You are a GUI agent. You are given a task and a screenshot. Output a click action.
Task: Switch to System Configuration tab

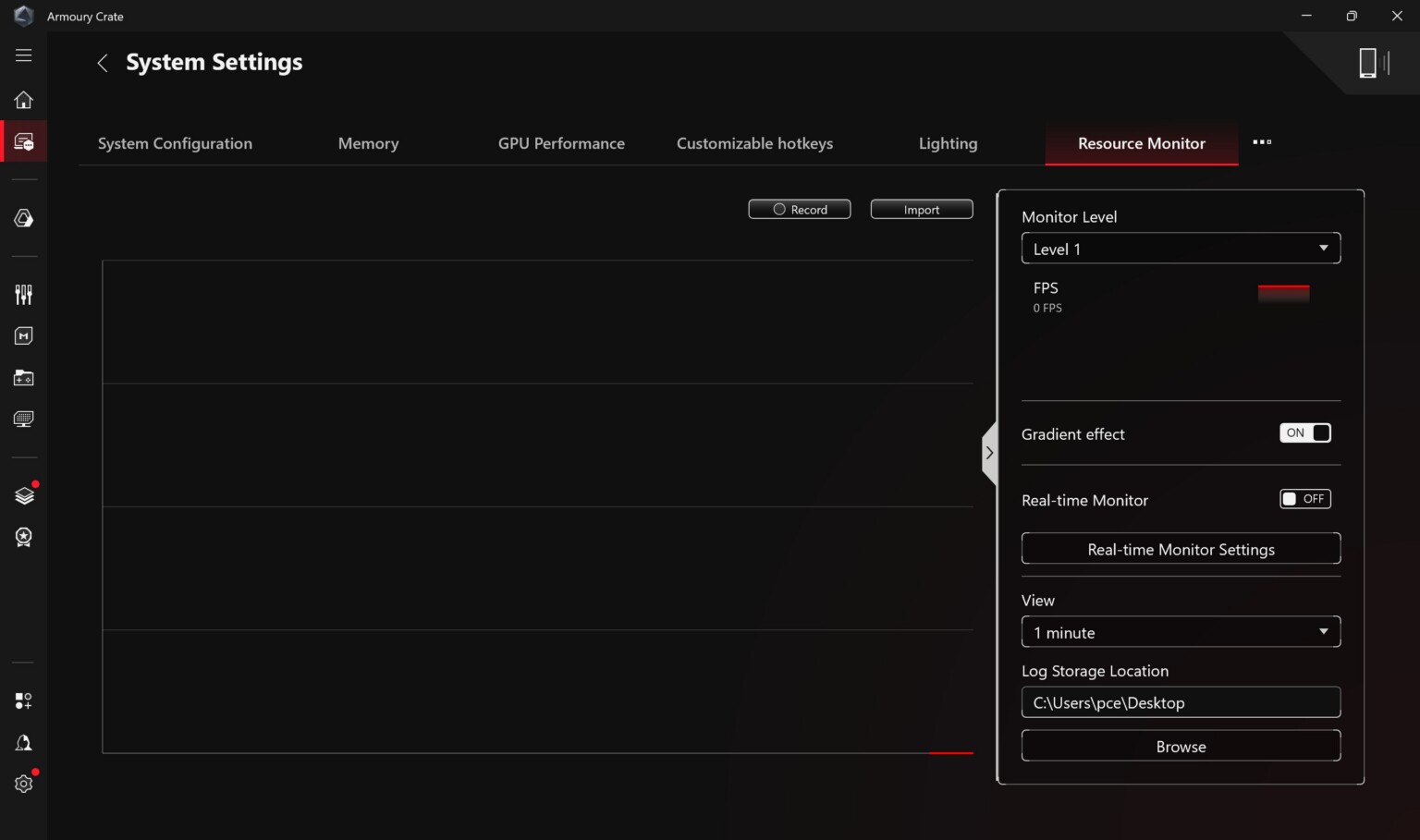click(175, 143)
